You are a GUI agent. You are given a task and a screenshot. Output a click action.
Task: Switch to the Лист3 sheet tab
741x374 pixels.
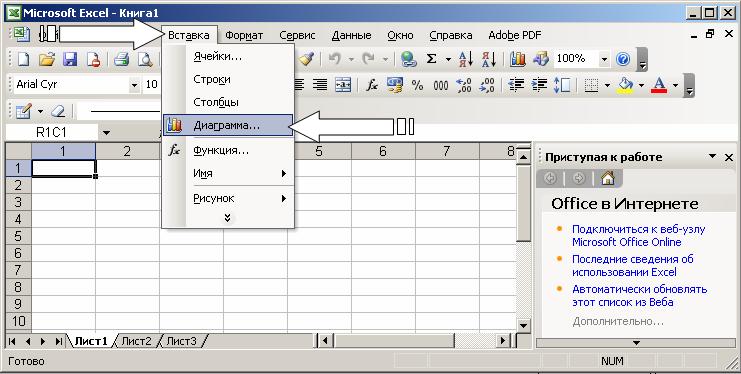point(181,341)
